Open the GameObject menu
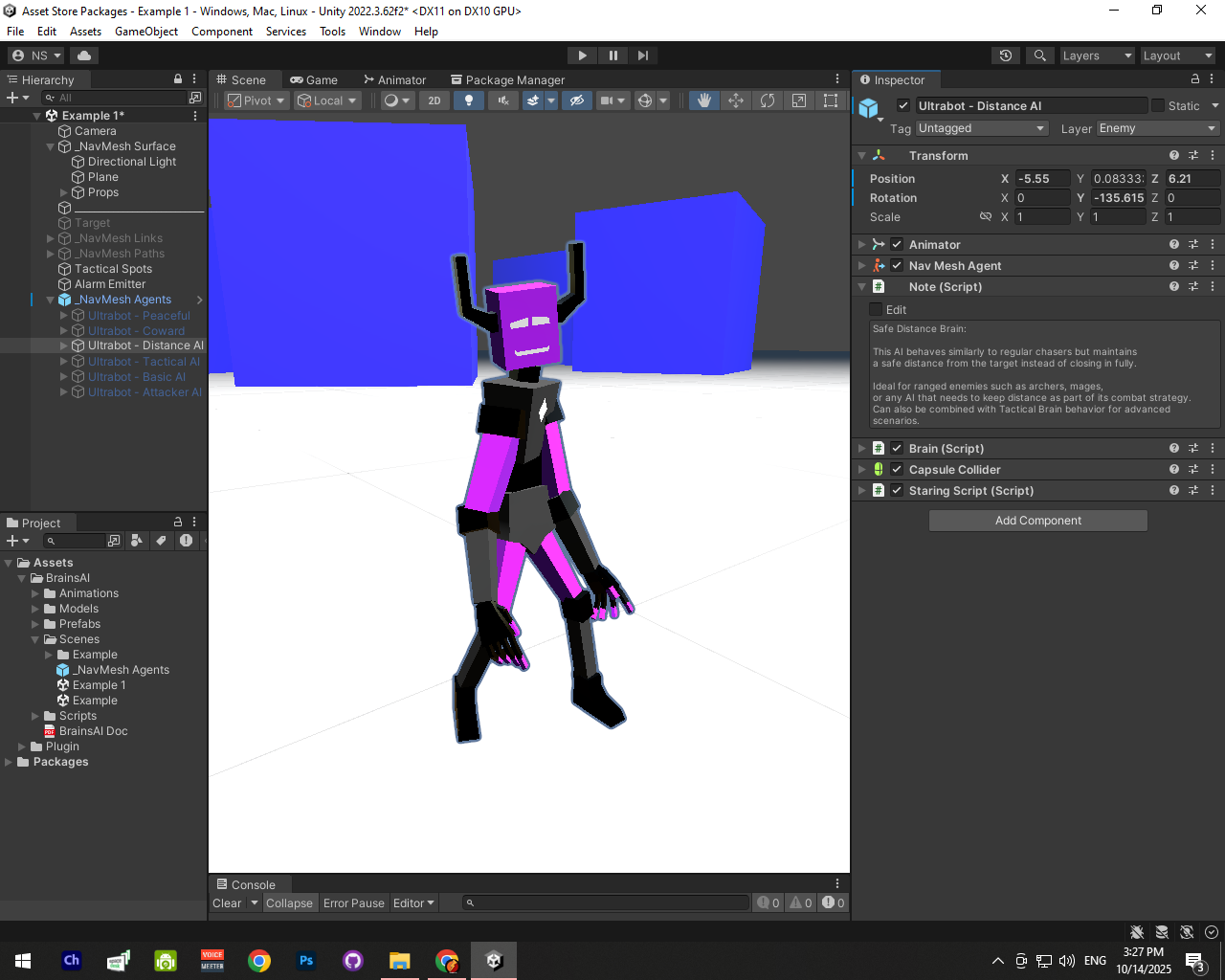The width and height of the screenshot is (1225, 980). coord(146,32)
